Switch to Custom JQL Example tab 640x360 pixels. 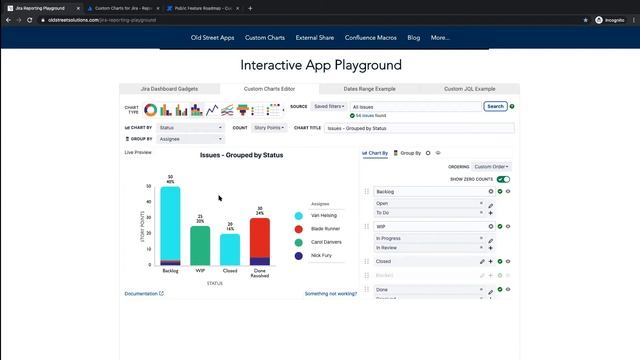pyautogui.click(x=469, y=89)
